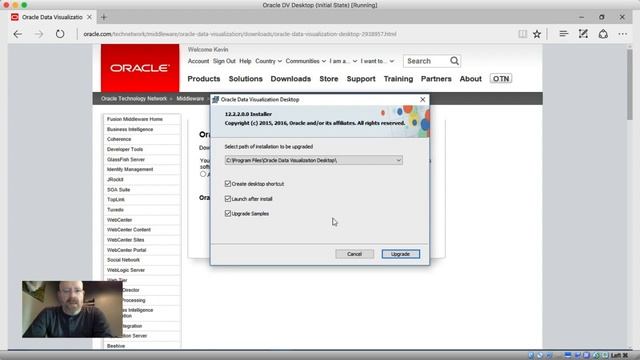Open the Products menu
The height and width of the screenshot is (360, 640).
(x=204, y=79)
